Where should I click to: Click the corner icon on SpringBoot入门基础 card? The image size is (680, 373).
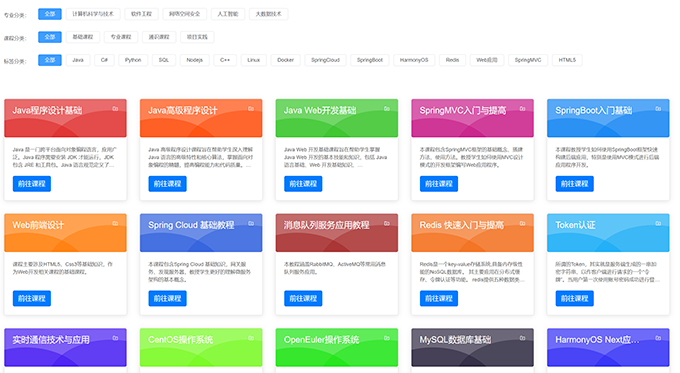658,109
